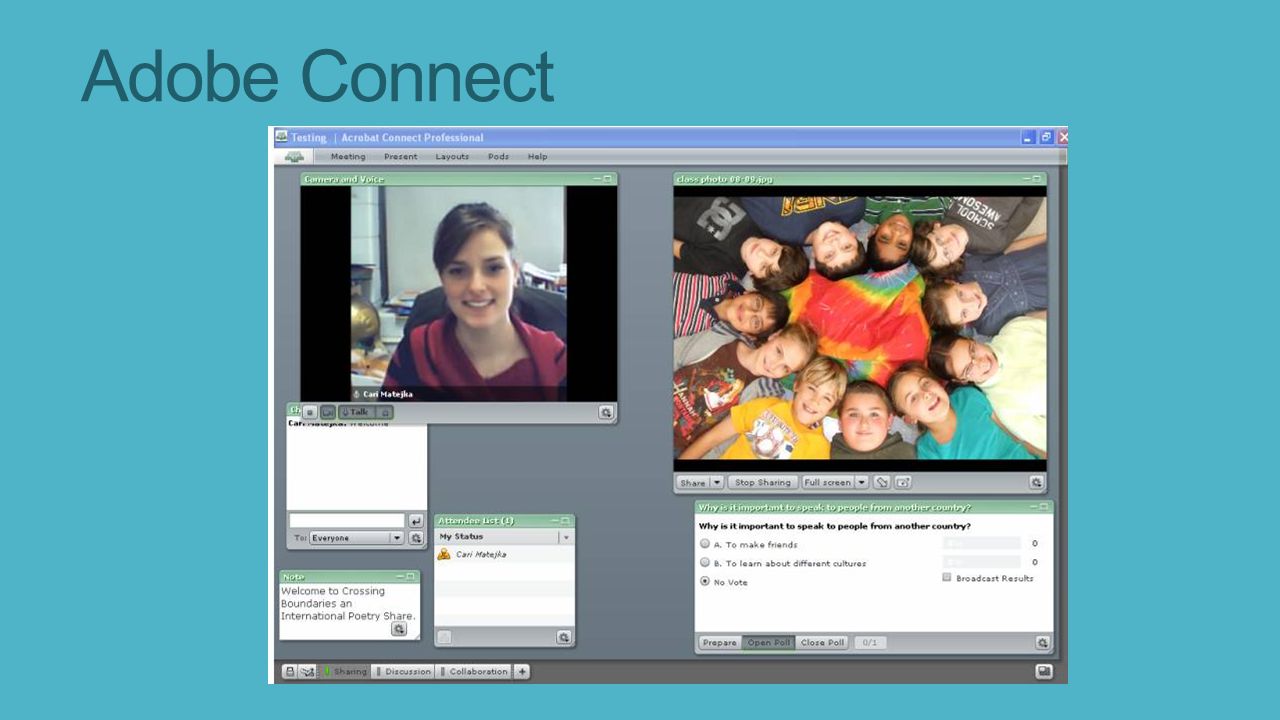Open Share pod options gear icon
Screen dimensions: 1280x720
pyautogui.click(x=1036, y=482)
